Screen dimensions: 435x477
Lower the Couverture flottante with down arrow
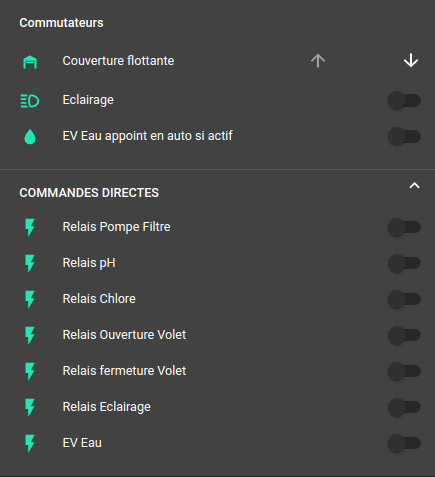point(411,61)
